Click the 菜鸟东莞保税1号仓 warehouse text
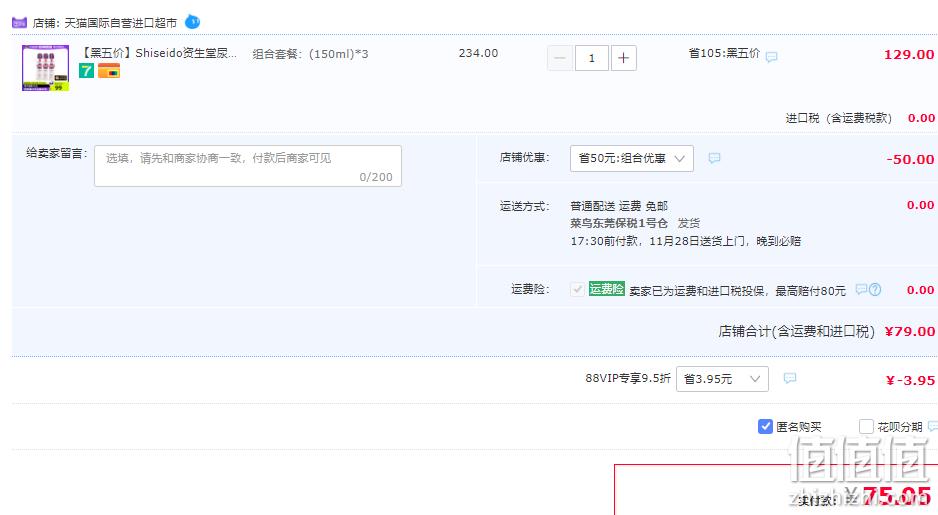938x515 pixels. click(x=619, y=223)
